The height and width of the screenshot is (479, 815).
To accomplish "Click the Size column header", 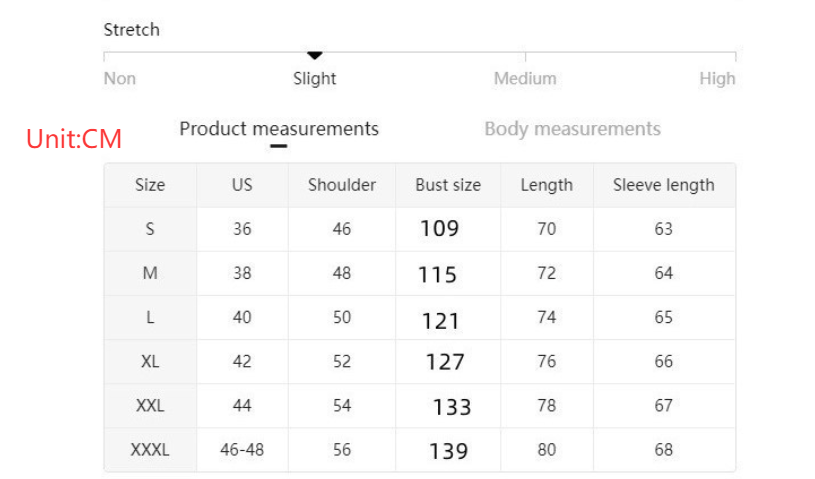I will pos(150,185).
